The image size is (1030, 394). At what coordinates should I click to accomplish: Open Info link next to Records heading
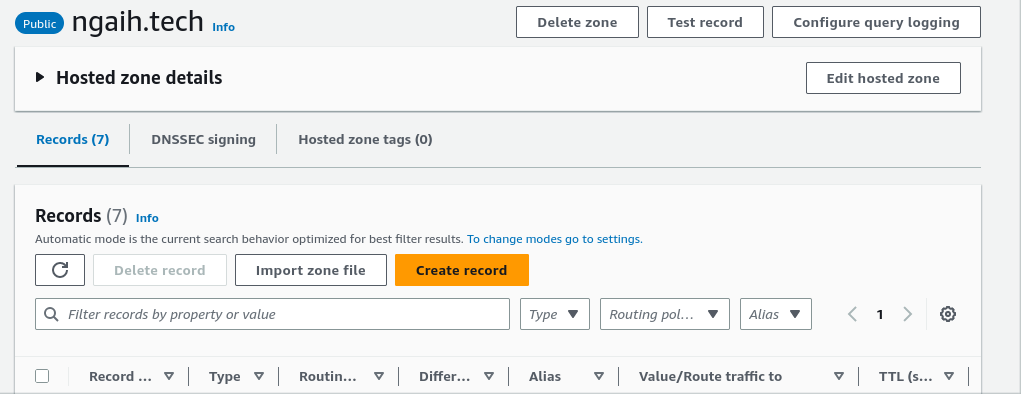[x=147, y=218]
